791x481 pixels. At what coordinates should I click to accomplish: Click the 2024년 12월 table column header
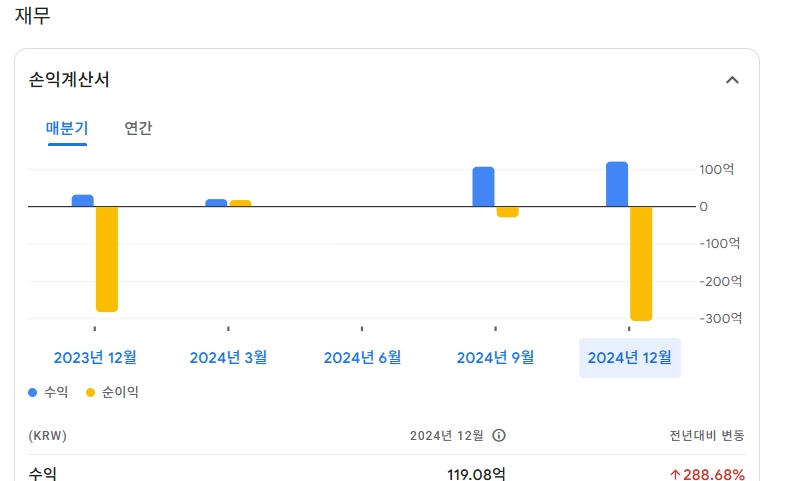(446, 435)
